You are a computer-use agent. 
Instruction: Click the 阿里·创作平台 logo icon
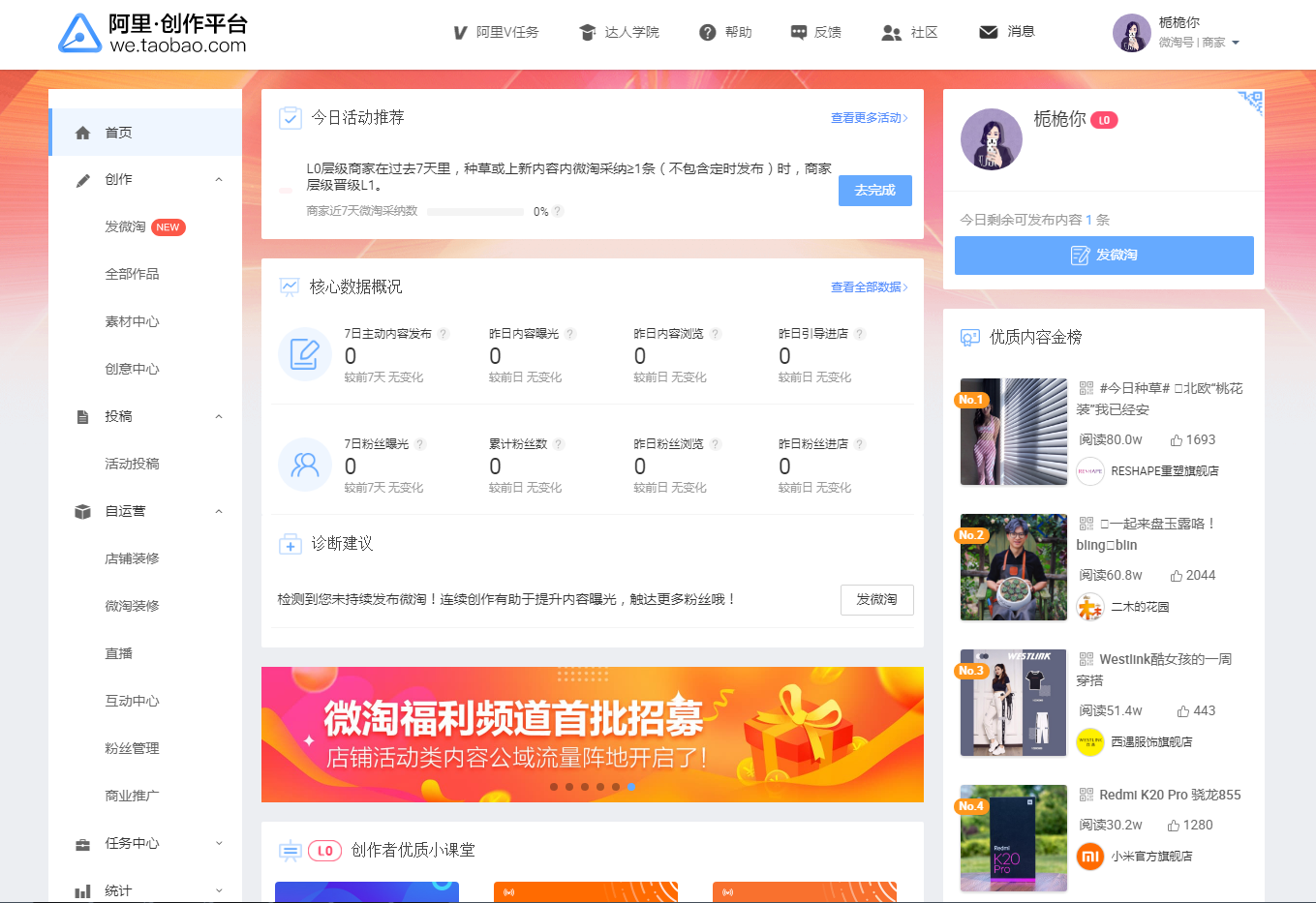tap(79, 33)
